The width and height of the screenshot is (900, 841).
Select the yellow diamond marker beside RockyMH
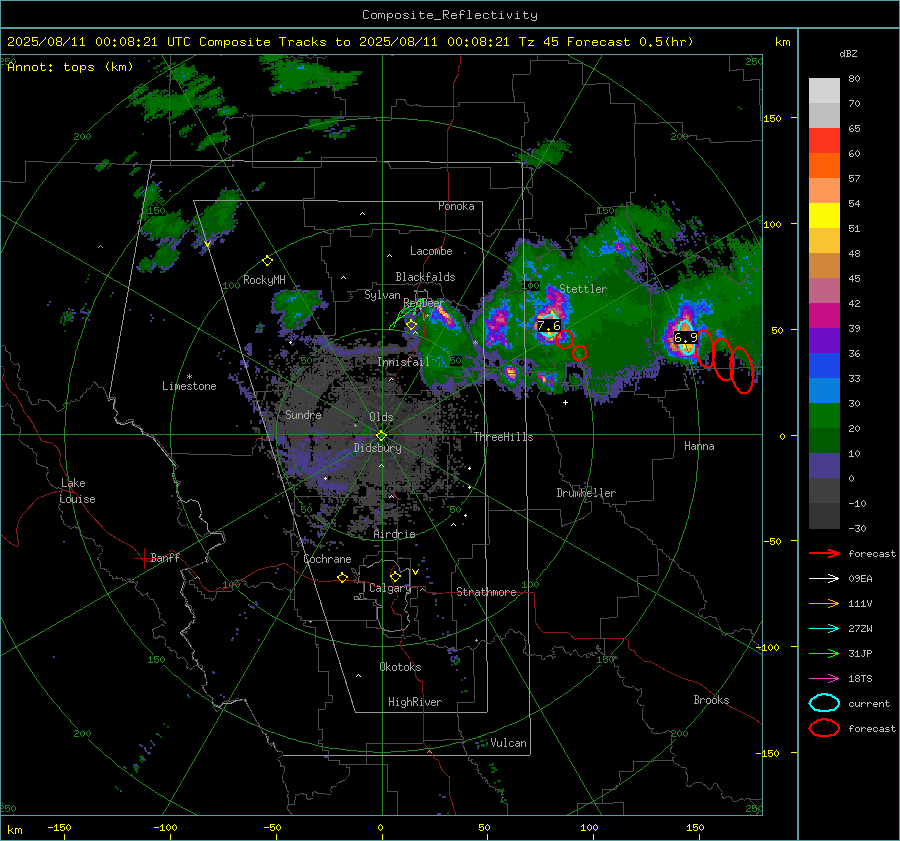click(x=267, y=261)
